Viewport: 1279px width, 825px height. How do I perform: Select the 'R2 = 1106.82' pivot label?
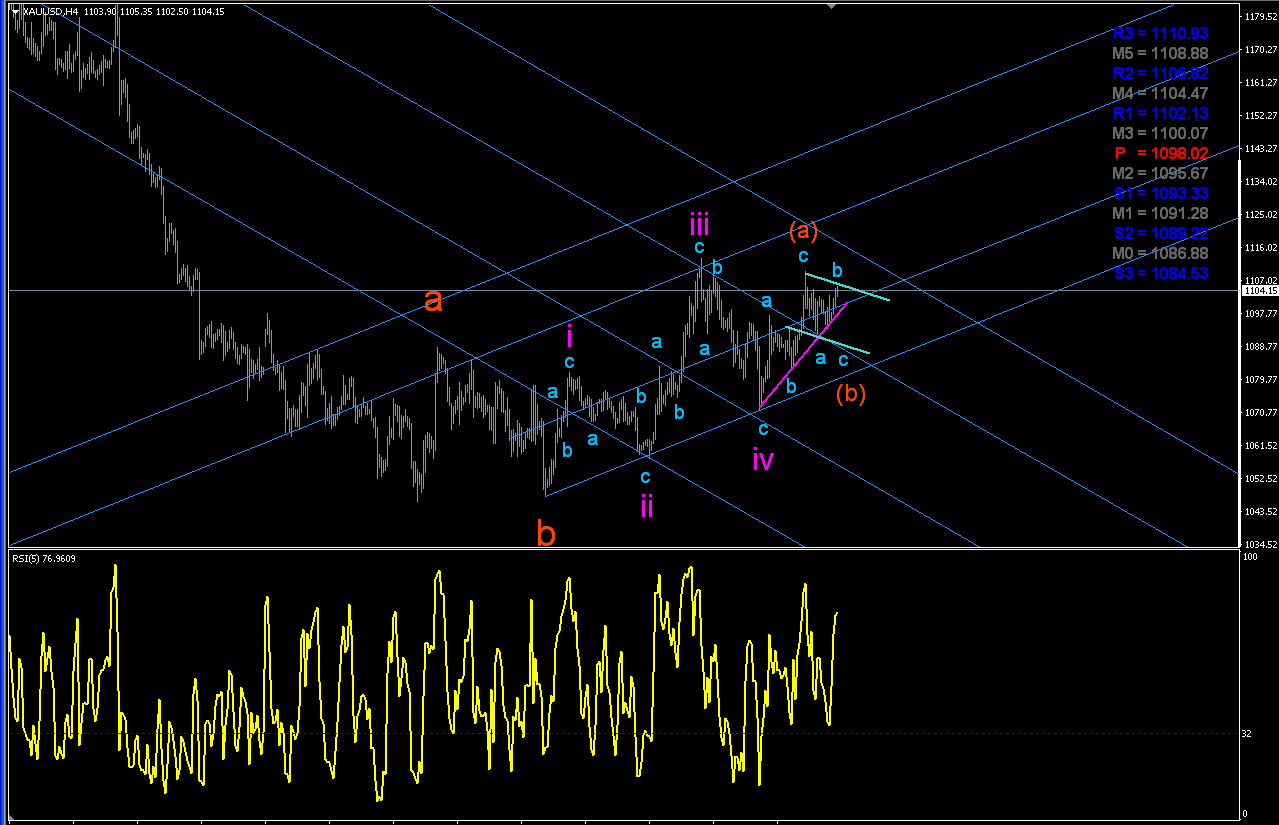point(1162,74)
